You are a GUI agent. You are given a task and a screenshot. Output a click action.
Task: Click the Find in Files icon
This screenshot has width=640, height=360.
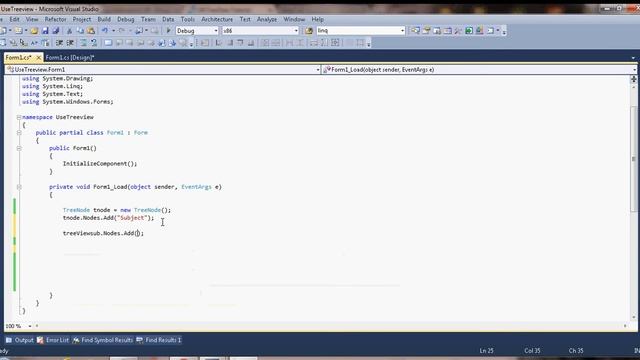[309, 31]
